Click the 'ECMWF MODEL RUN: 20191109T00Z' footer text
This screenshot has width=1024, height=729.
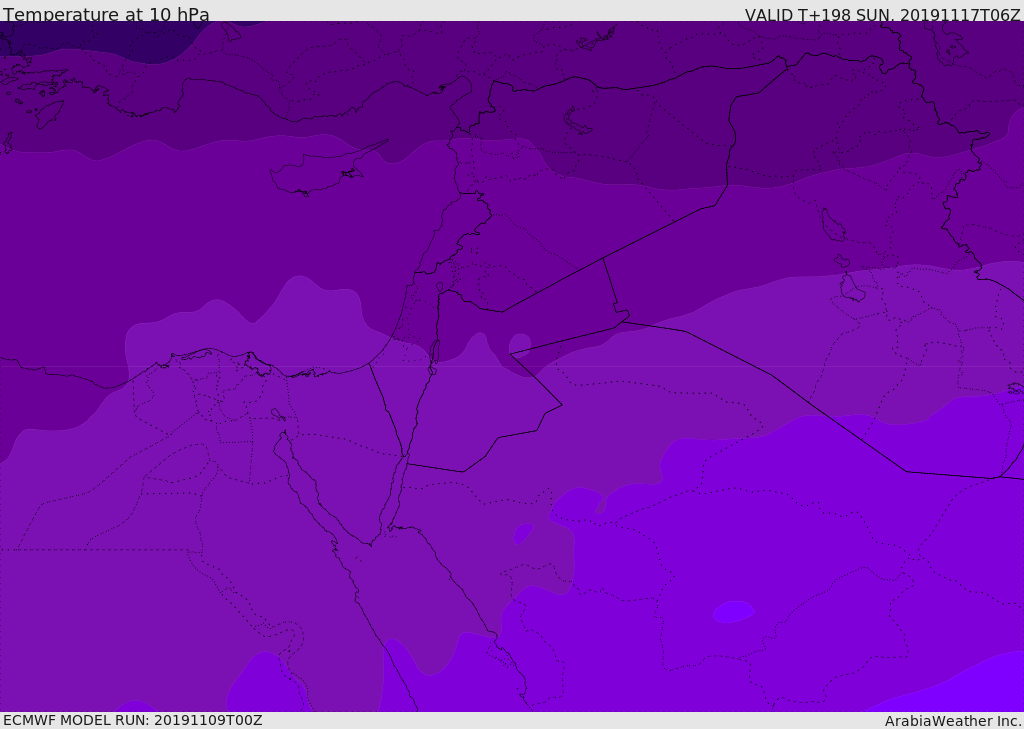click(133, 720)
